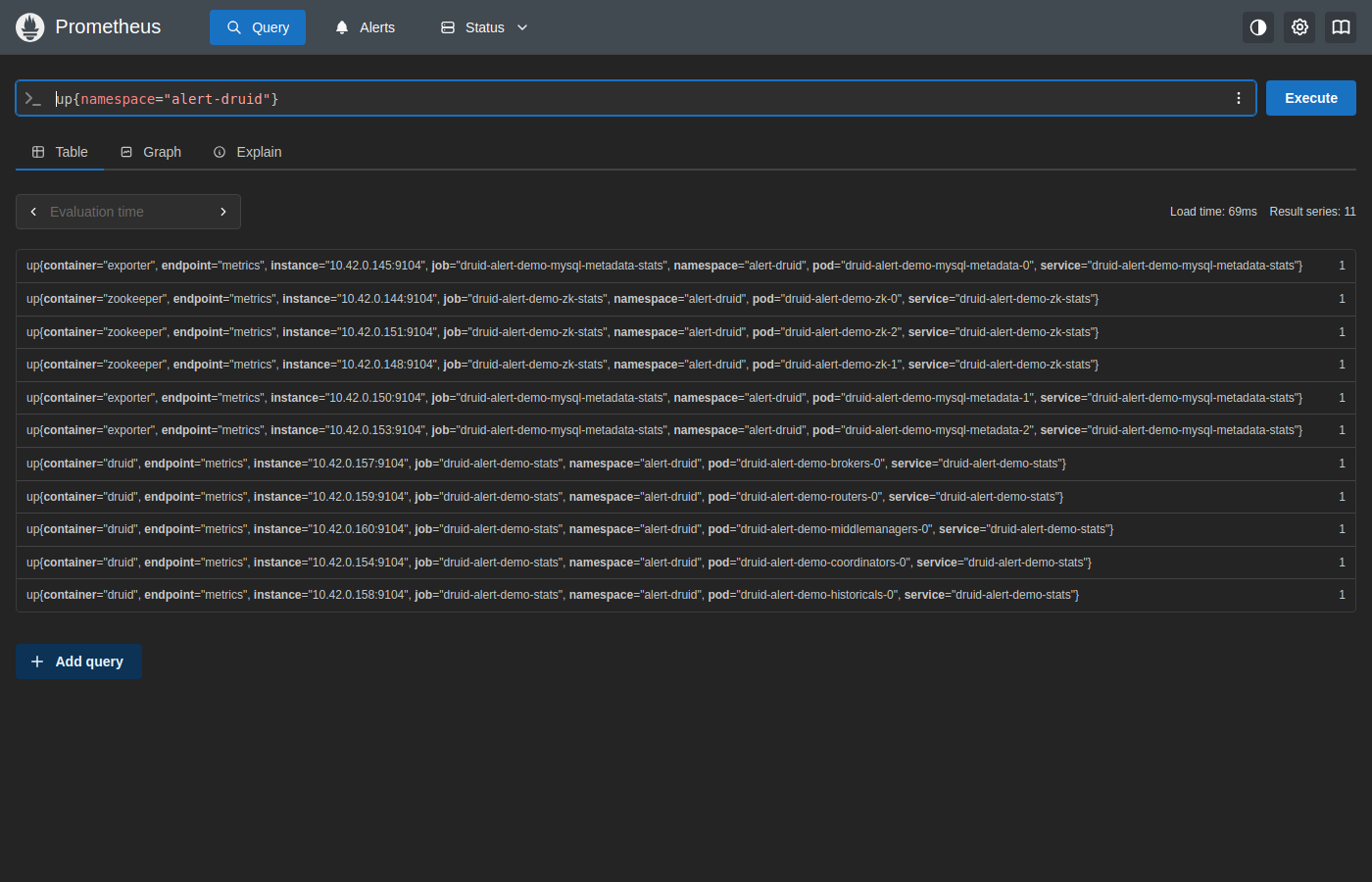Viewport: 1372px width, 882px height.
Task: Click the Evaluation time input field
Action: click(x=128, y=212)
